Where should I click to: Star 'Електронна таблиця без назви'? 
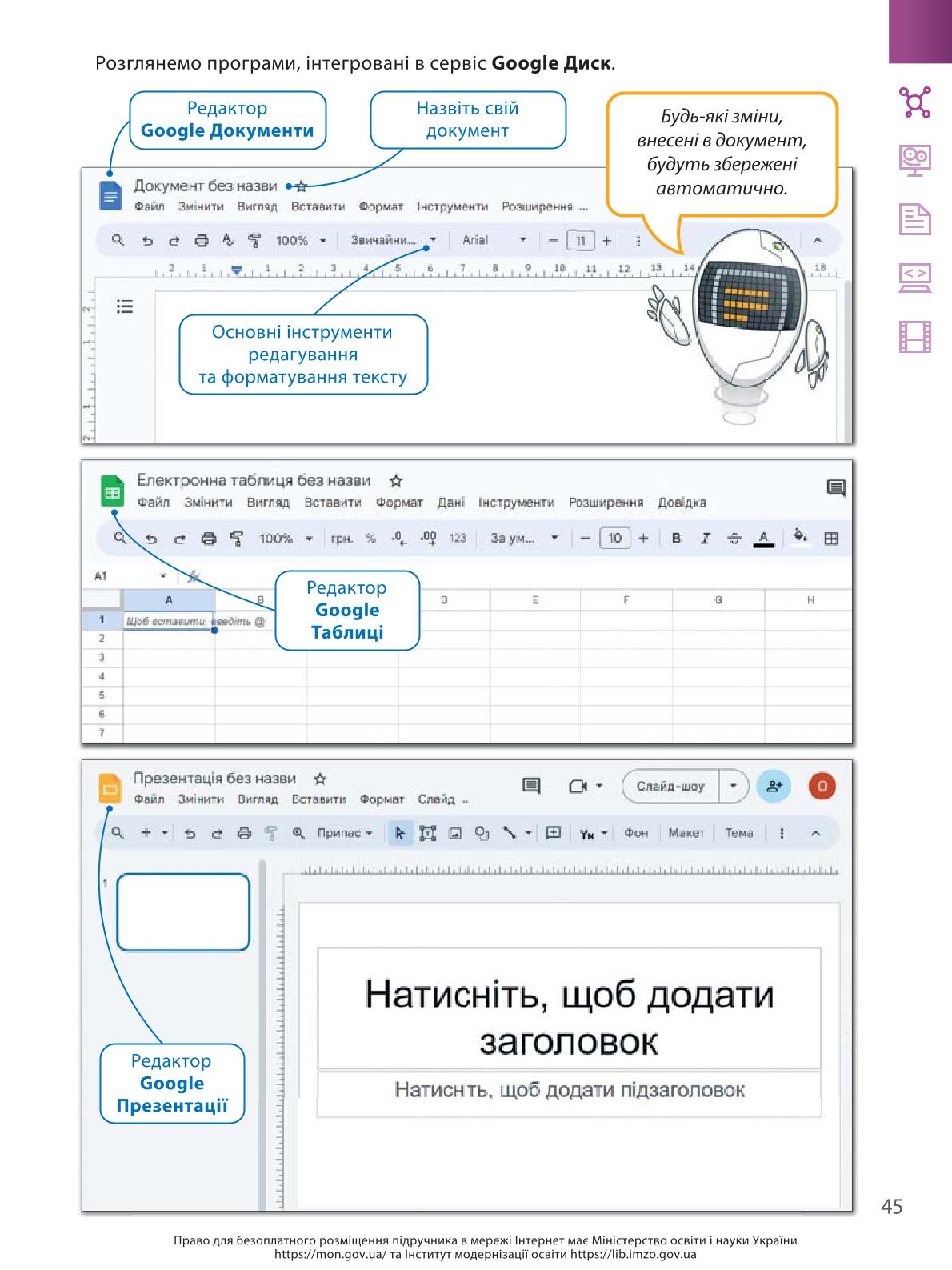coord(395,481)
